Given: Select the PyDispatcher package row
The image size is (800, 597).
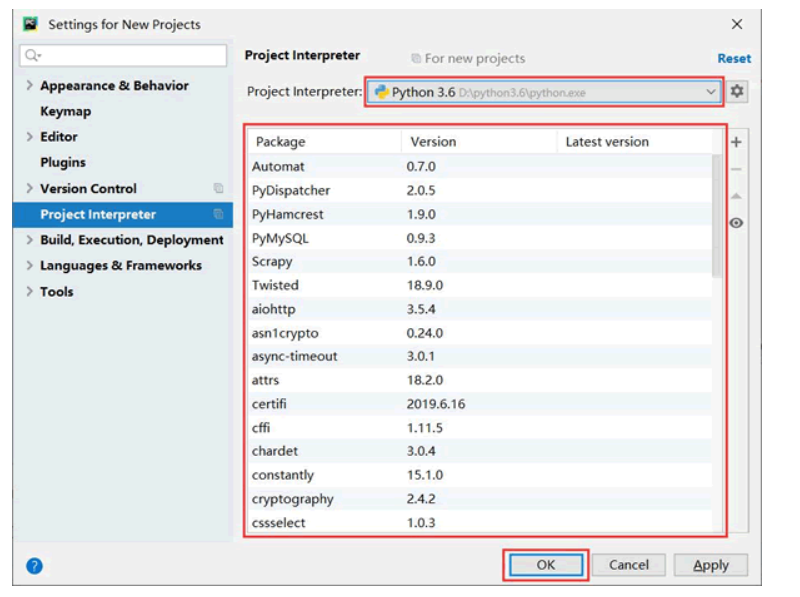Looking at the screenshot, I should (x=480, y=190).
